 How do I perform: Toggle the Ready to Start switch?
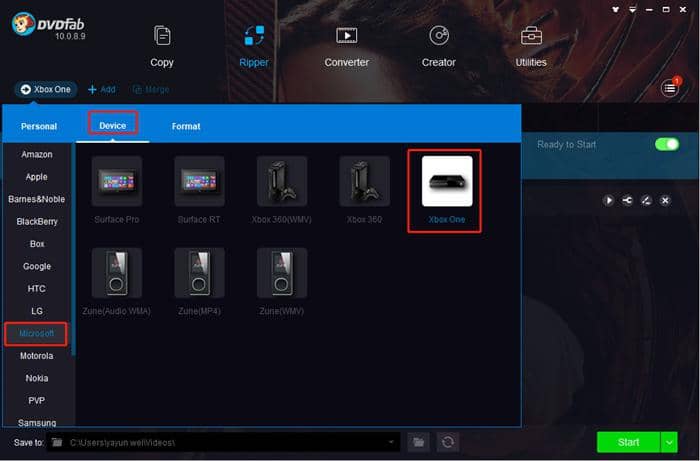667,144
